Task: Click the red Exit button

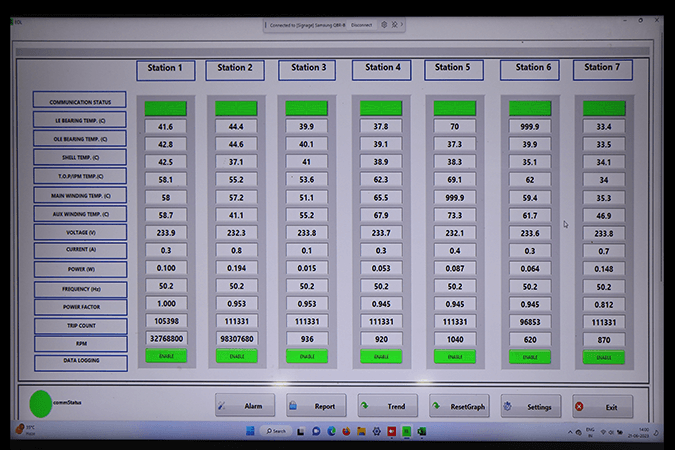Action: tap(602, 407)
